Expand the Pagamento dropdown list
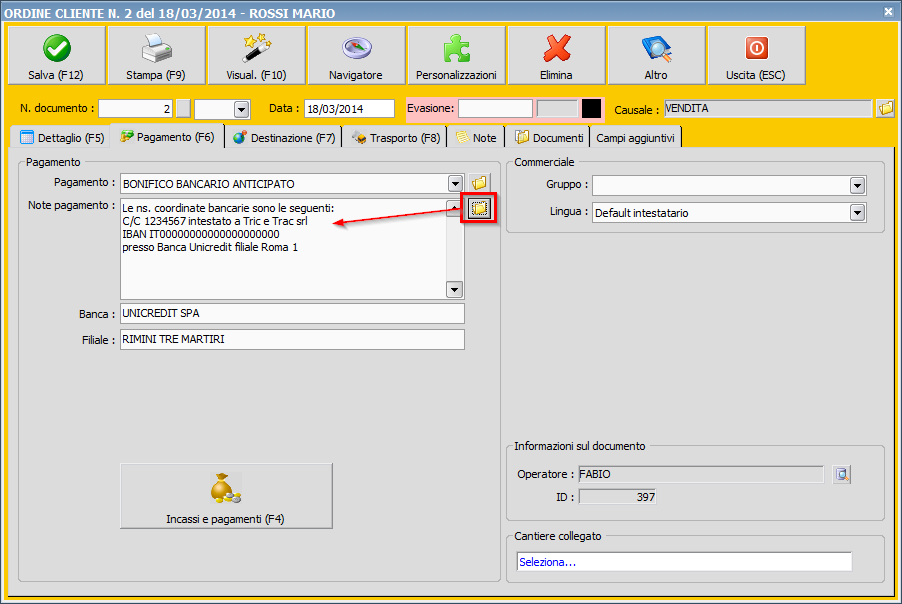The width and height of the screenshot is (902, 604). (x=455, y=183)
